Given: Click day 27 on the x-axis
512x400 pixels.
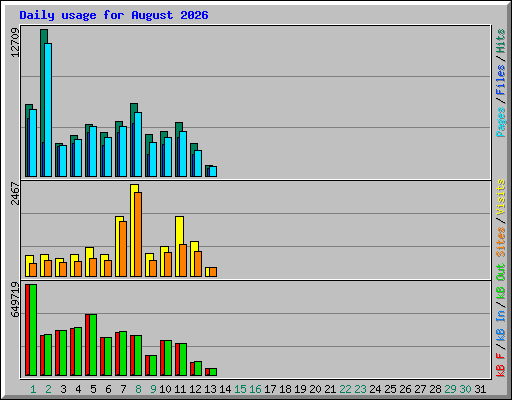Looking at the screenshot, I should pos(420,389).
